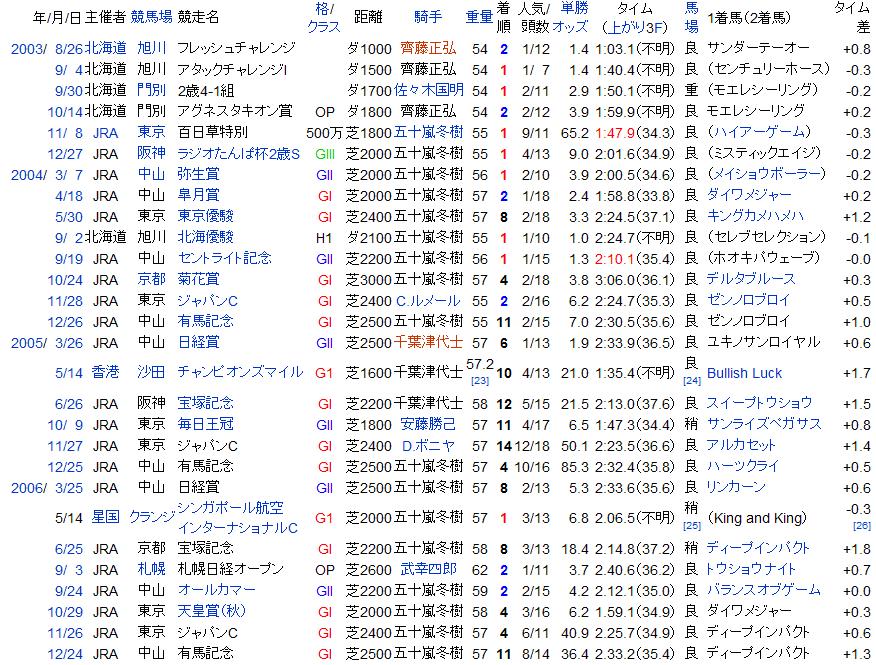
Task: Click the 札幌 racecourse link
Action: pyautogui.click(x=151, y=569)
